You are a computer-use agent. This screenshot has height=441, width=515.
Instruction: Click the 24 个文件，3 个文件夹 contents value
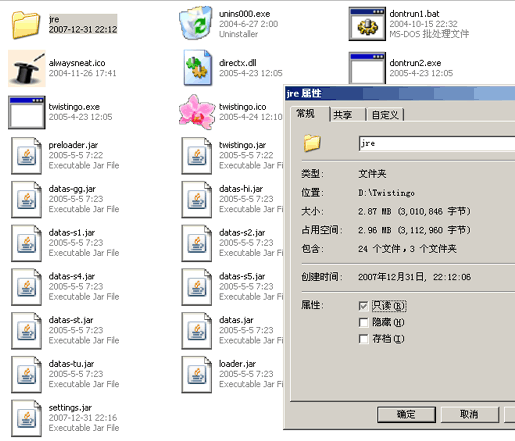(407, 249)
